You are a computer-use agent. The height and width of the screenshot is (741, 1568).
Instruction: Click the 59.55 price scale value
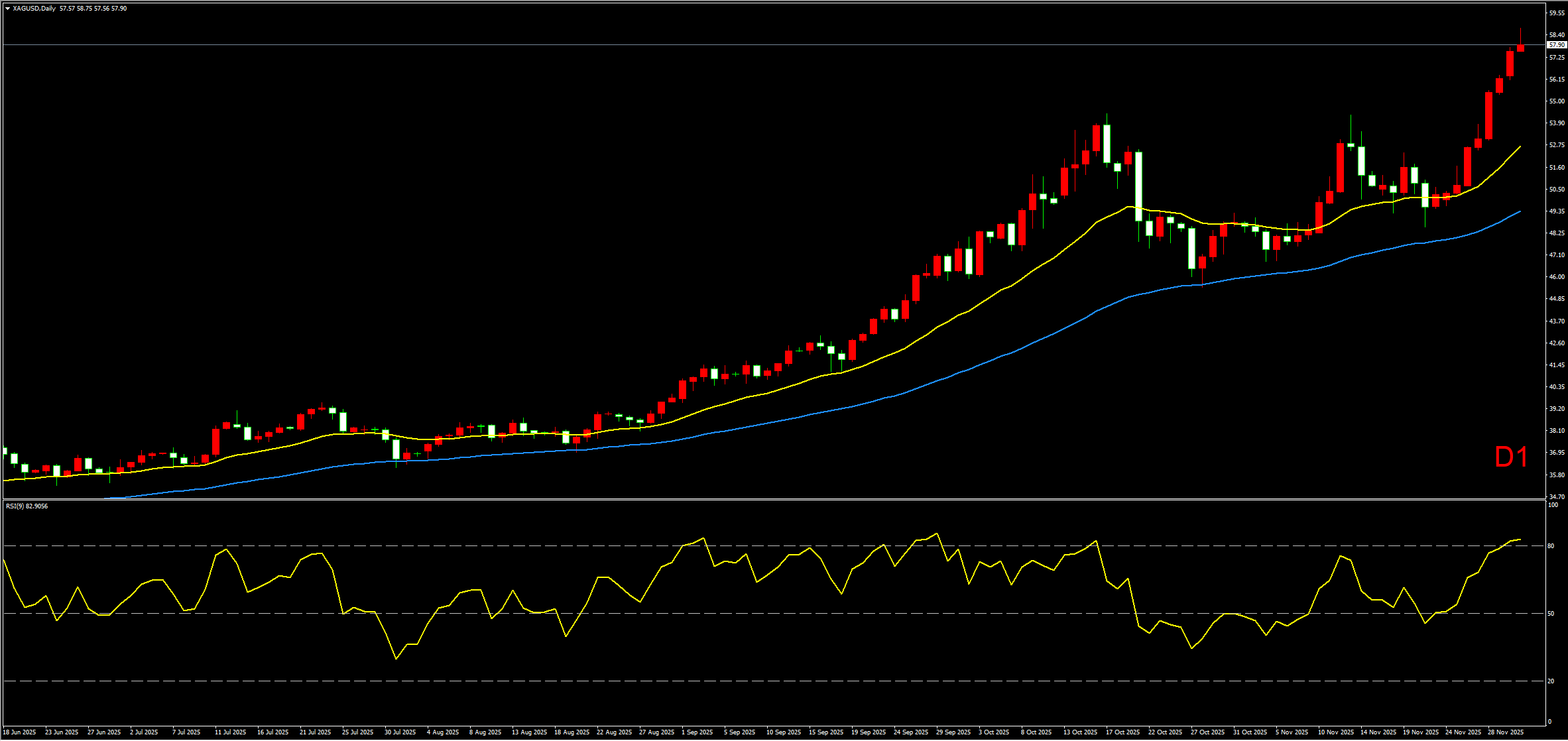point(1557,13)
